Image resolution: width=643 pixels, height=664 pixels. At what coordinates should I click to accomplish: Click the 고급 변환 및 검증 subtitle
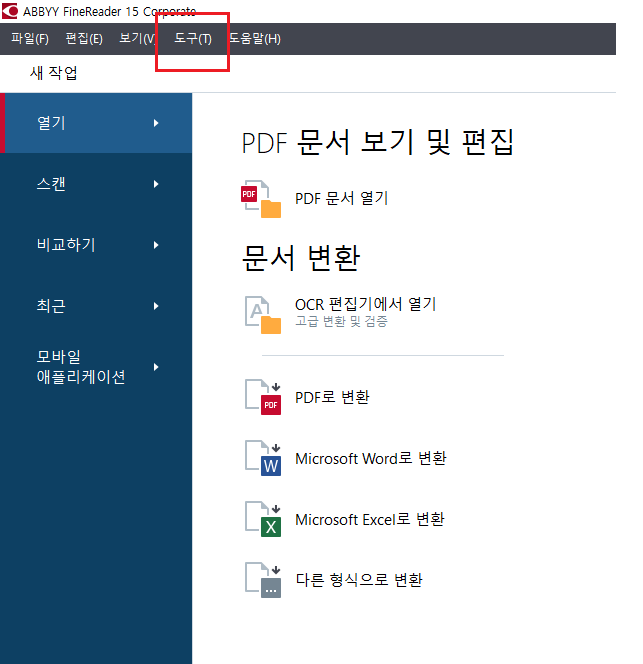pyautogui.click(x=341, y=321)
